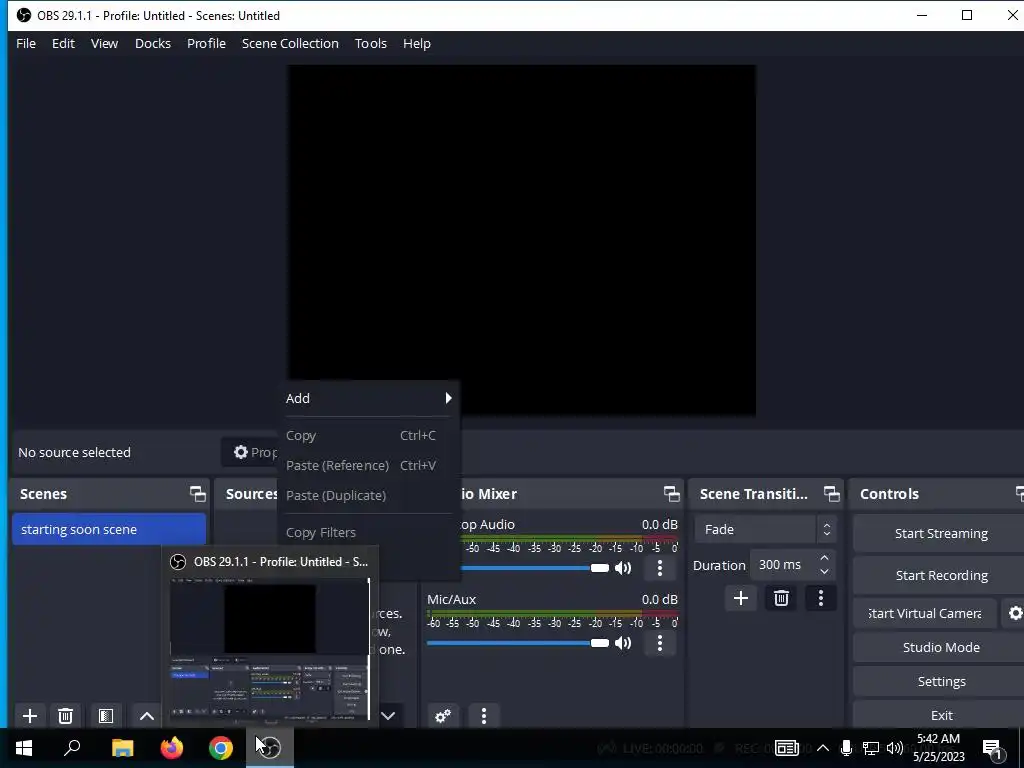Open the Profile menu
This screenshot has width=1024, height=768.
click(x=206, y=43)
